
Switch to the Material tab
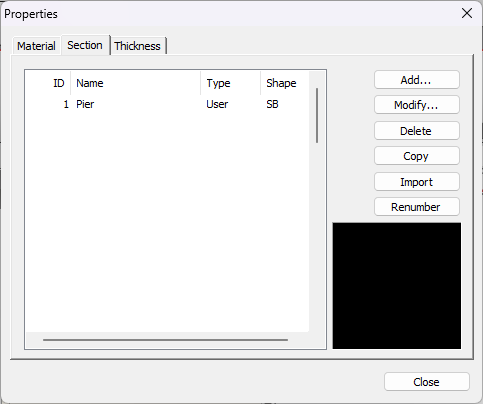click(x=36, y=46)
